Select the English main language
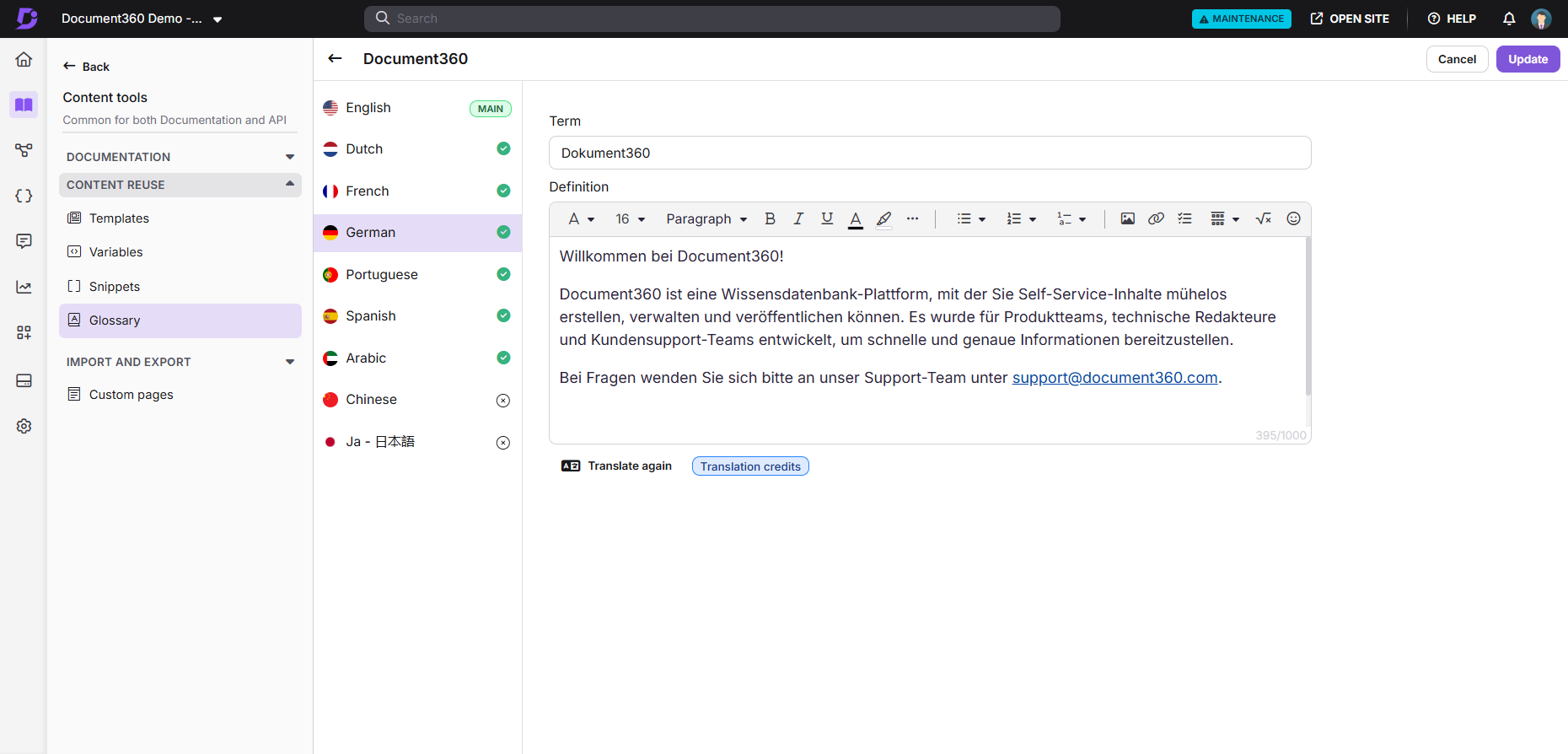 pos(417,108)
